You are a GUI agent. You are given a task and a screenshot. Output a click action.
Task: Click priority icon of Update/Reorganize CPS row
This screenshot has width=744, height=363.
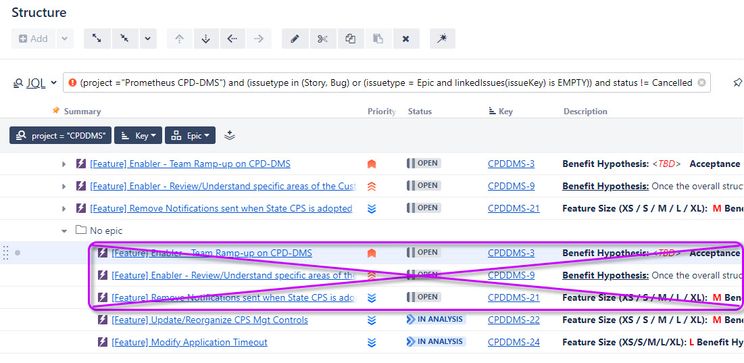coord(372,320)
